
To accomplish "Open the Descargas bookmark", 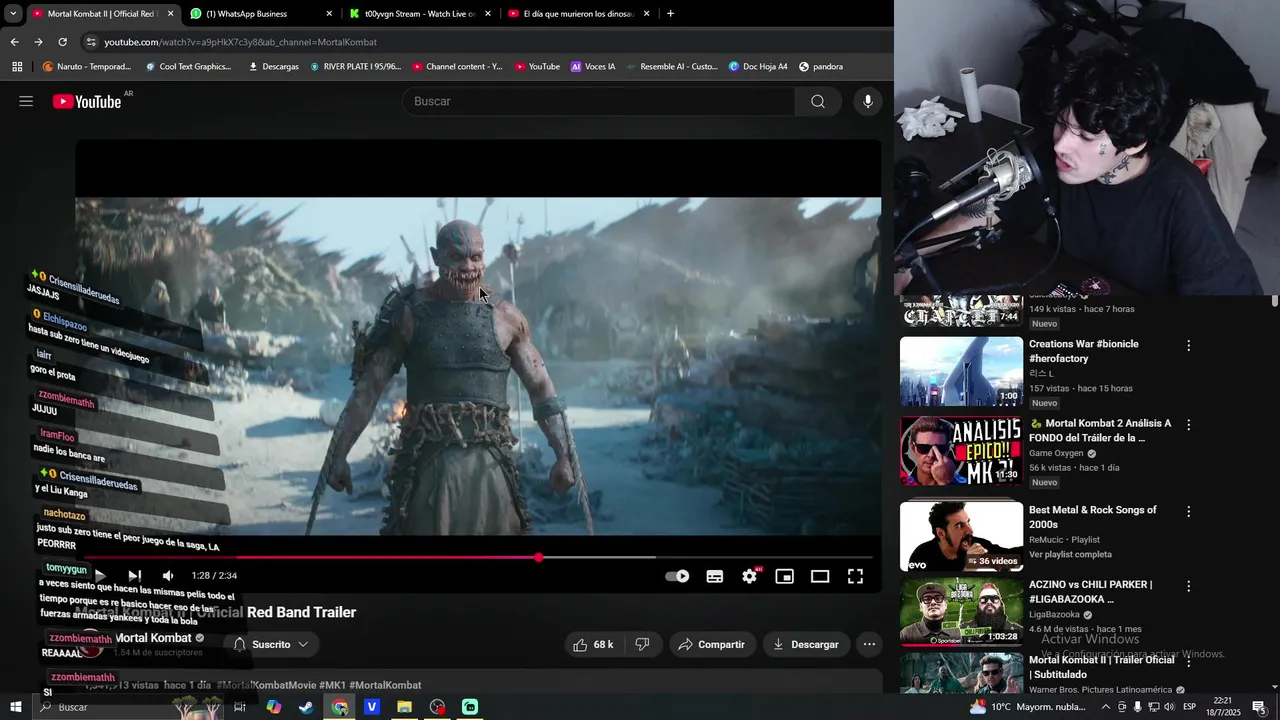I will click(273, 67).
